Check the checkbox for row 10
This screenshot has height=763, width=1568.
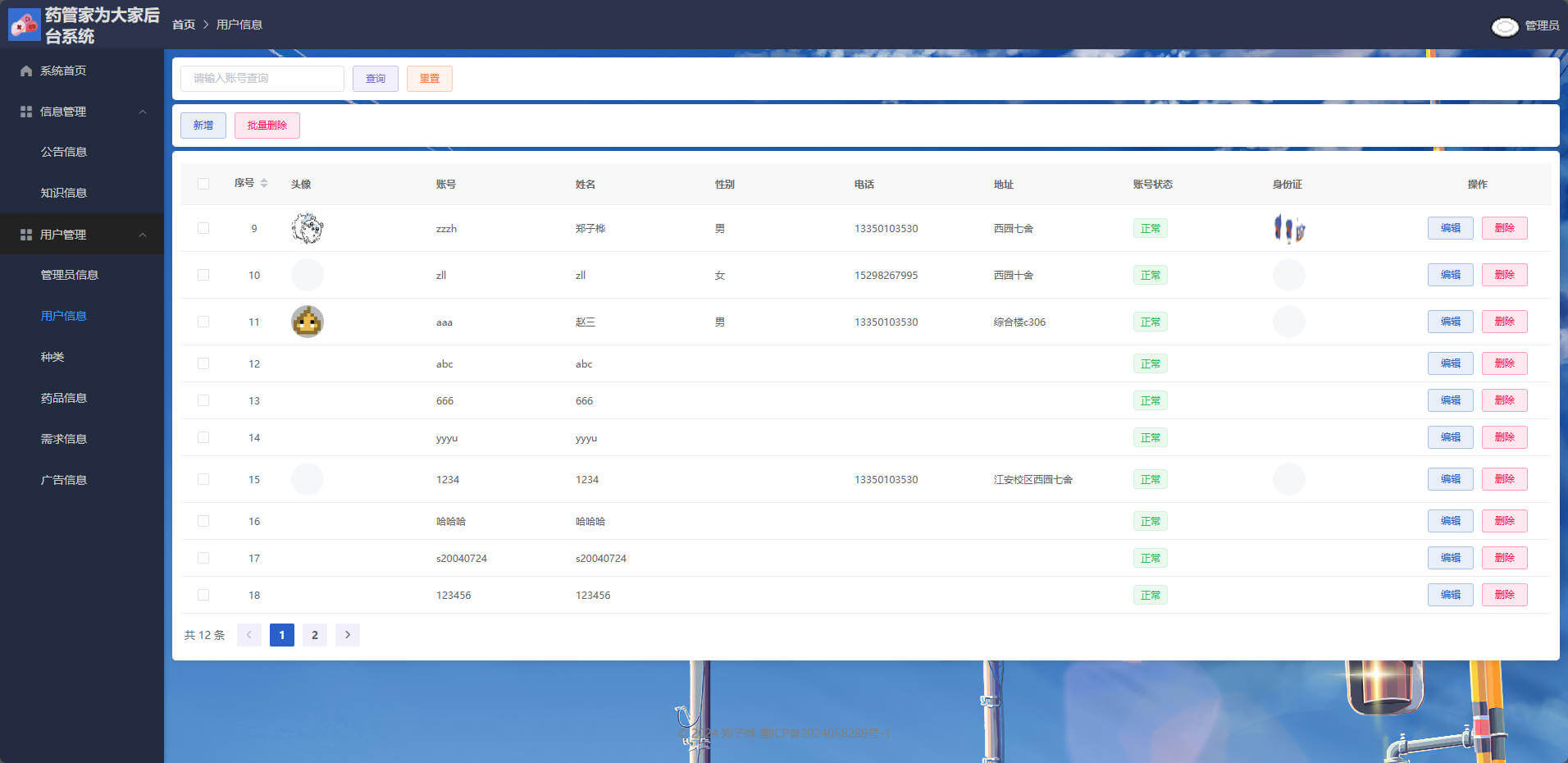[x=203, y=275]
